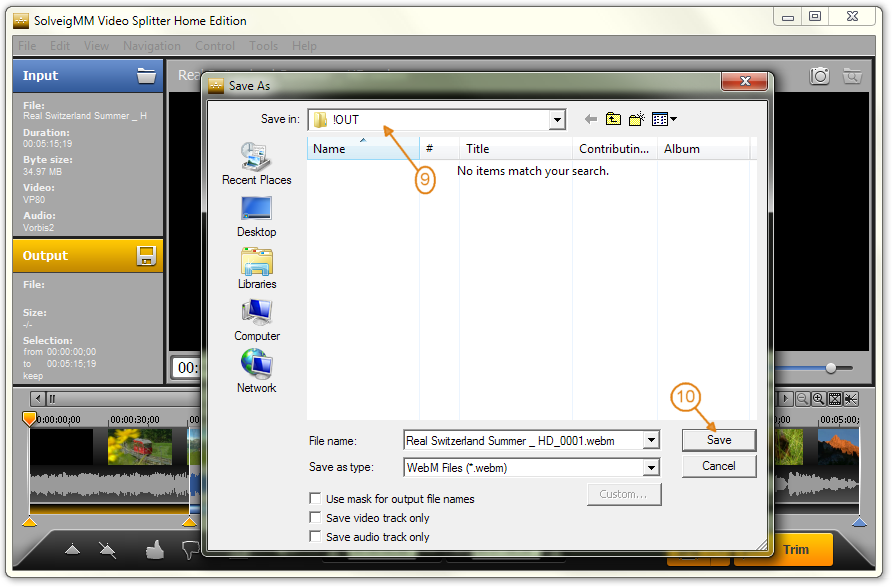893x587 pixels.
Task: Sort by the Album column header
Action: (x=704, y=149)
